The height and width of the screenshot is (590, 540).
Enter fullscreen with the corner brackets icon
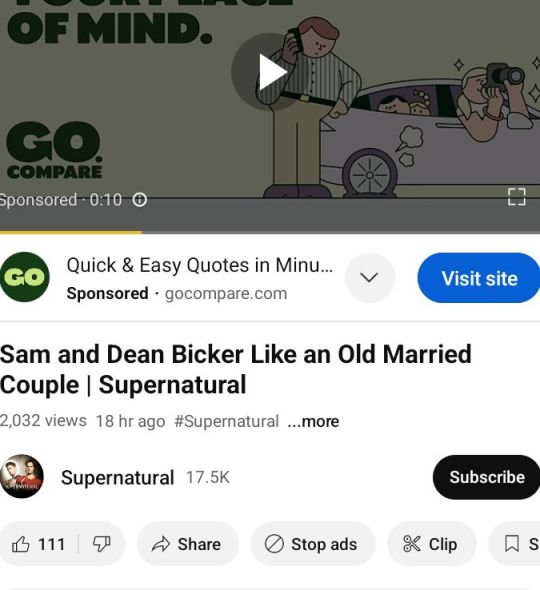(516, 197)
